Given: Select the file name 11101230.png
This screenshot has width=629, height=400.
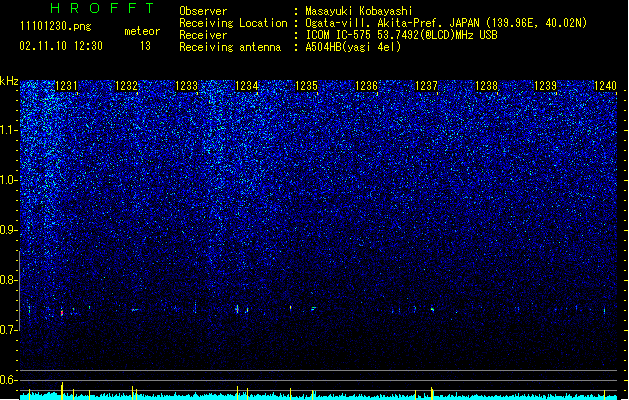Looking at the screenshot, I should (56, 26).
